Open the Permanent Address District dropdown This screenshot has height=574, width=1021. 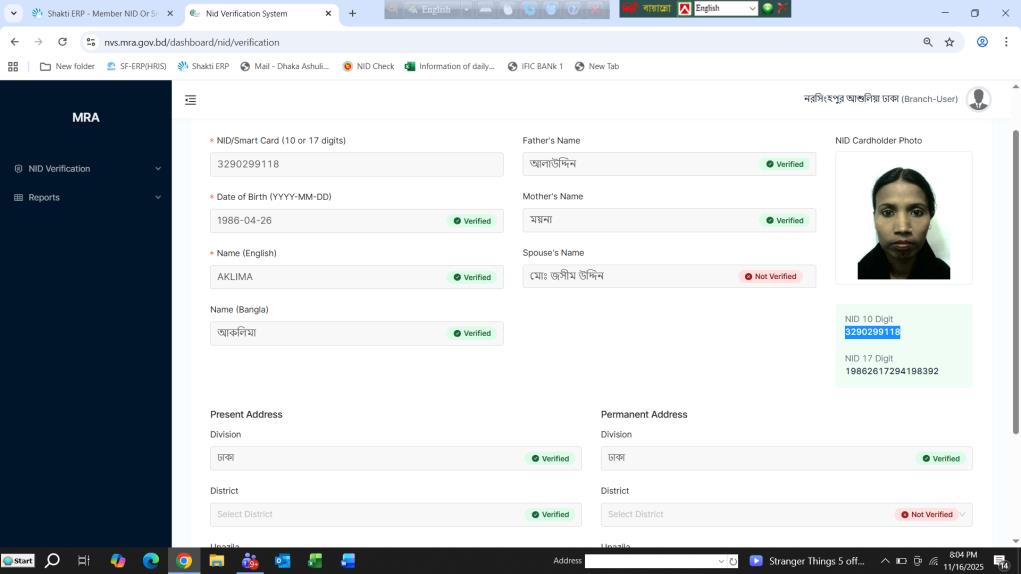coord(786,514)
